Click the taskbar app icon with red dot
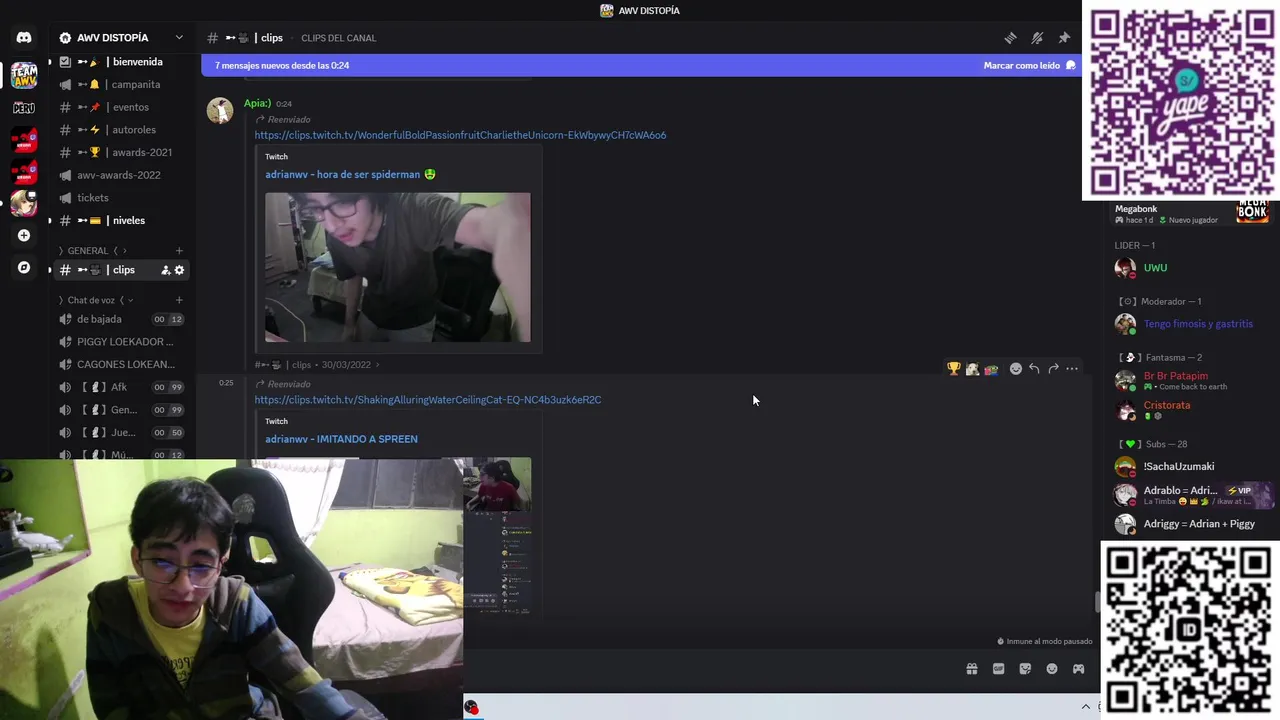1280x720 pixels. (471, 708)
